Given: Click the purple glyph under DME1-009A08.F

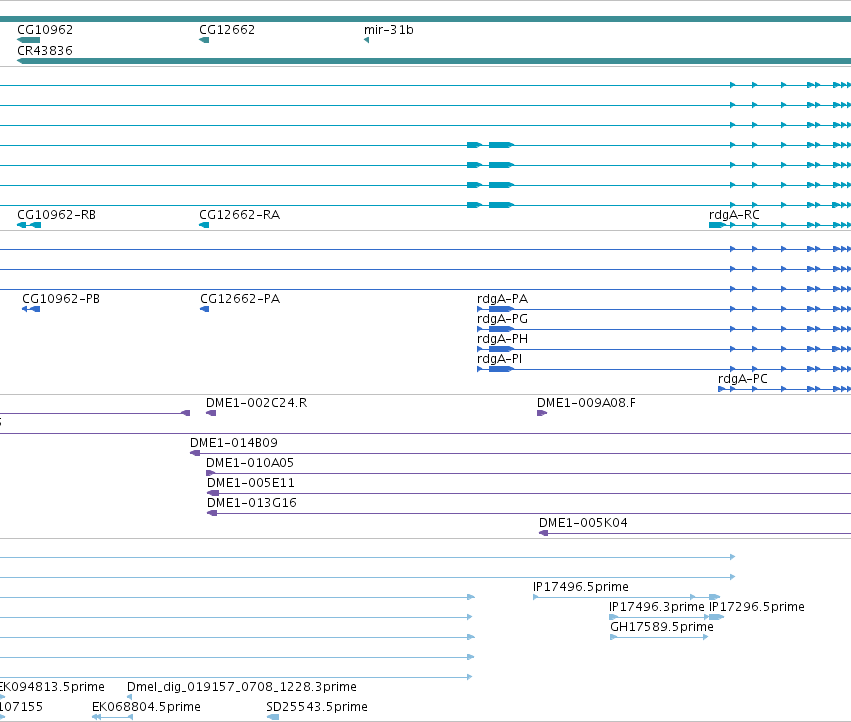Looking at the screenshot, I should (x=542, y=414).
